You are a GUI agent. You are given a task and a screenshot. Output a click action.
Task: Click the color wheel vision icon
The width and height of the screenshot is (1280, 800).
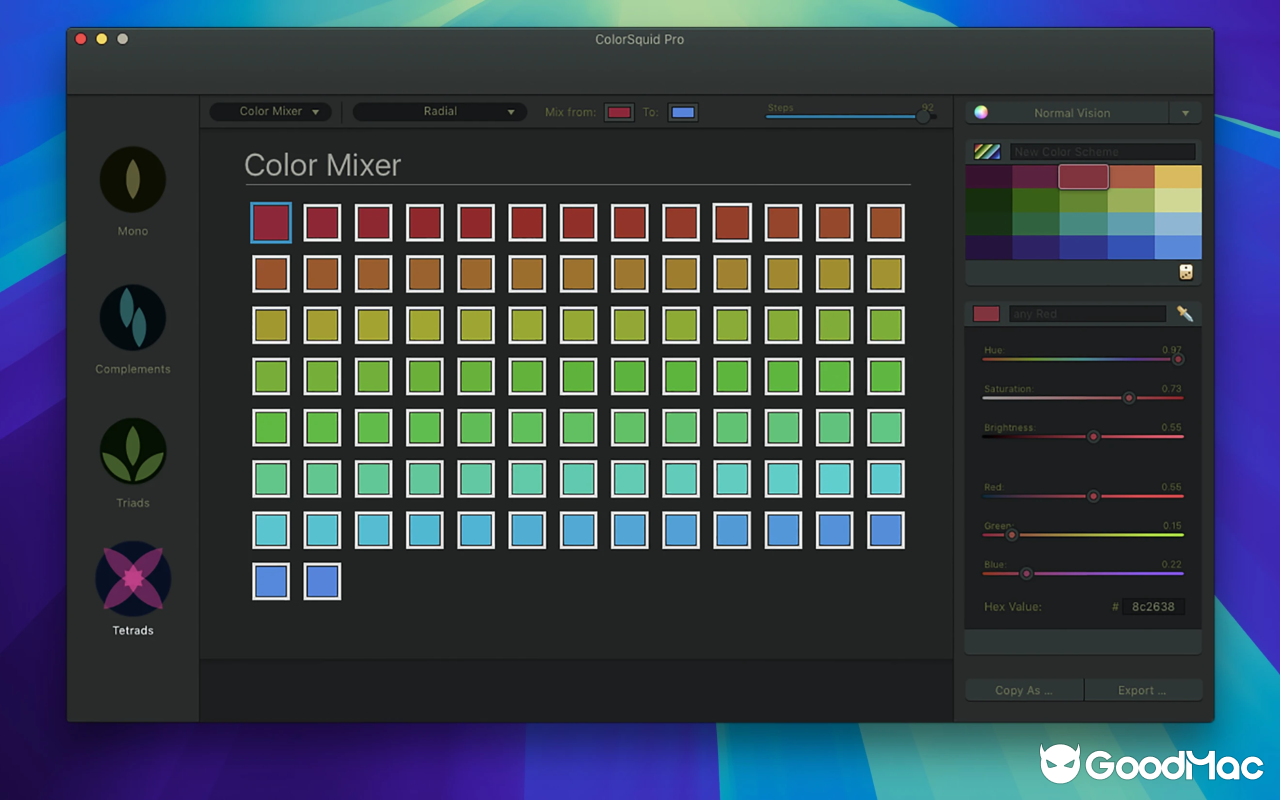pyautogui.click(x=981, y=112)
